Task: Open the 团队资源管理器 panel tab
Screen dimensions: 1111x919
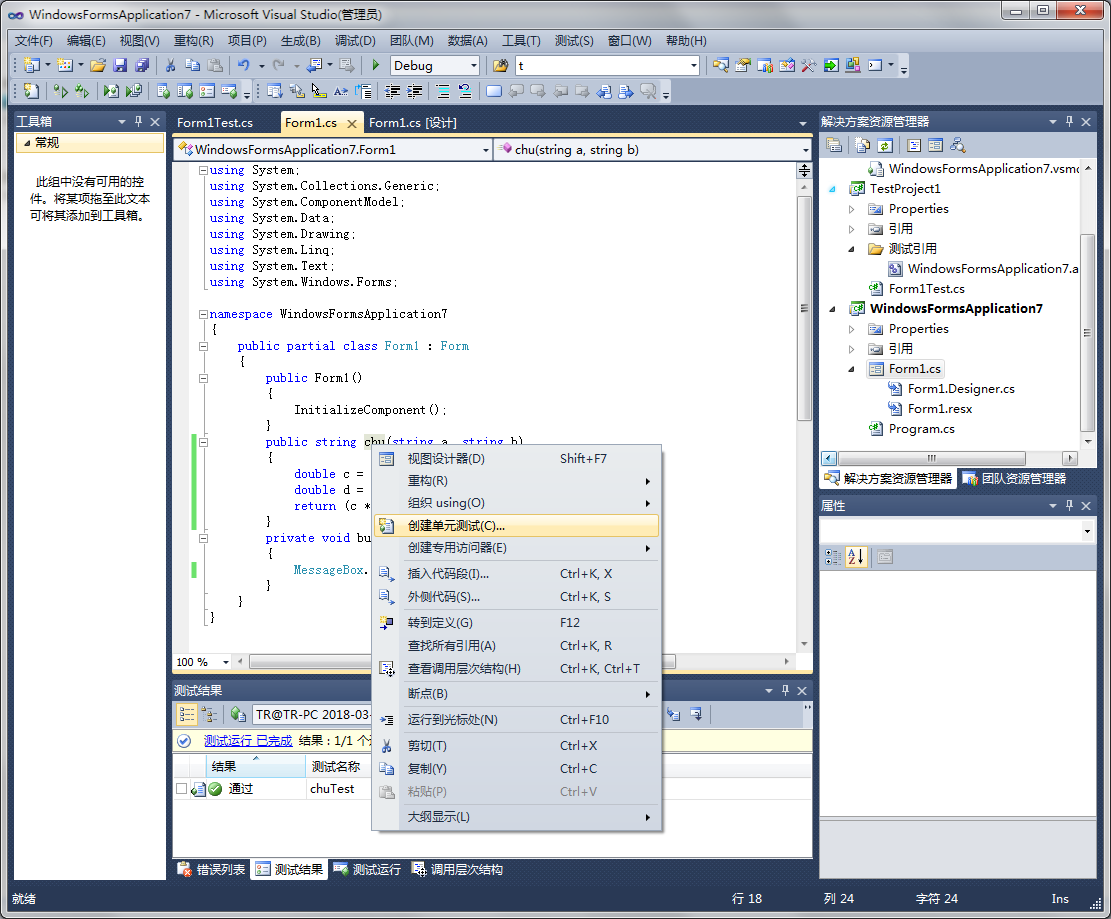Action: (x=1014, y=479)
